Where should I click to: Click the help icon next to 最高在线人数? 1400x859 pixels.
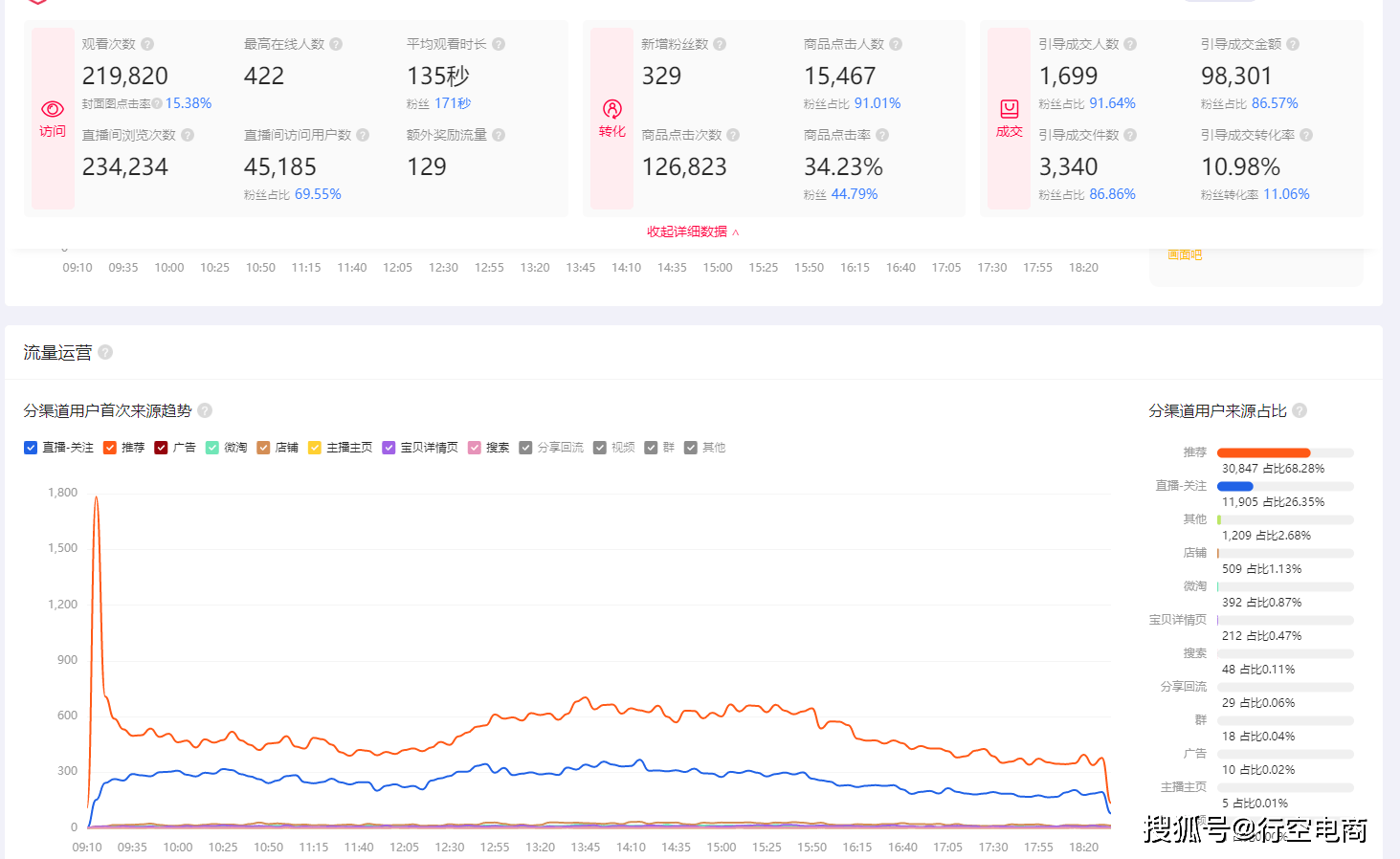(336, 44)
